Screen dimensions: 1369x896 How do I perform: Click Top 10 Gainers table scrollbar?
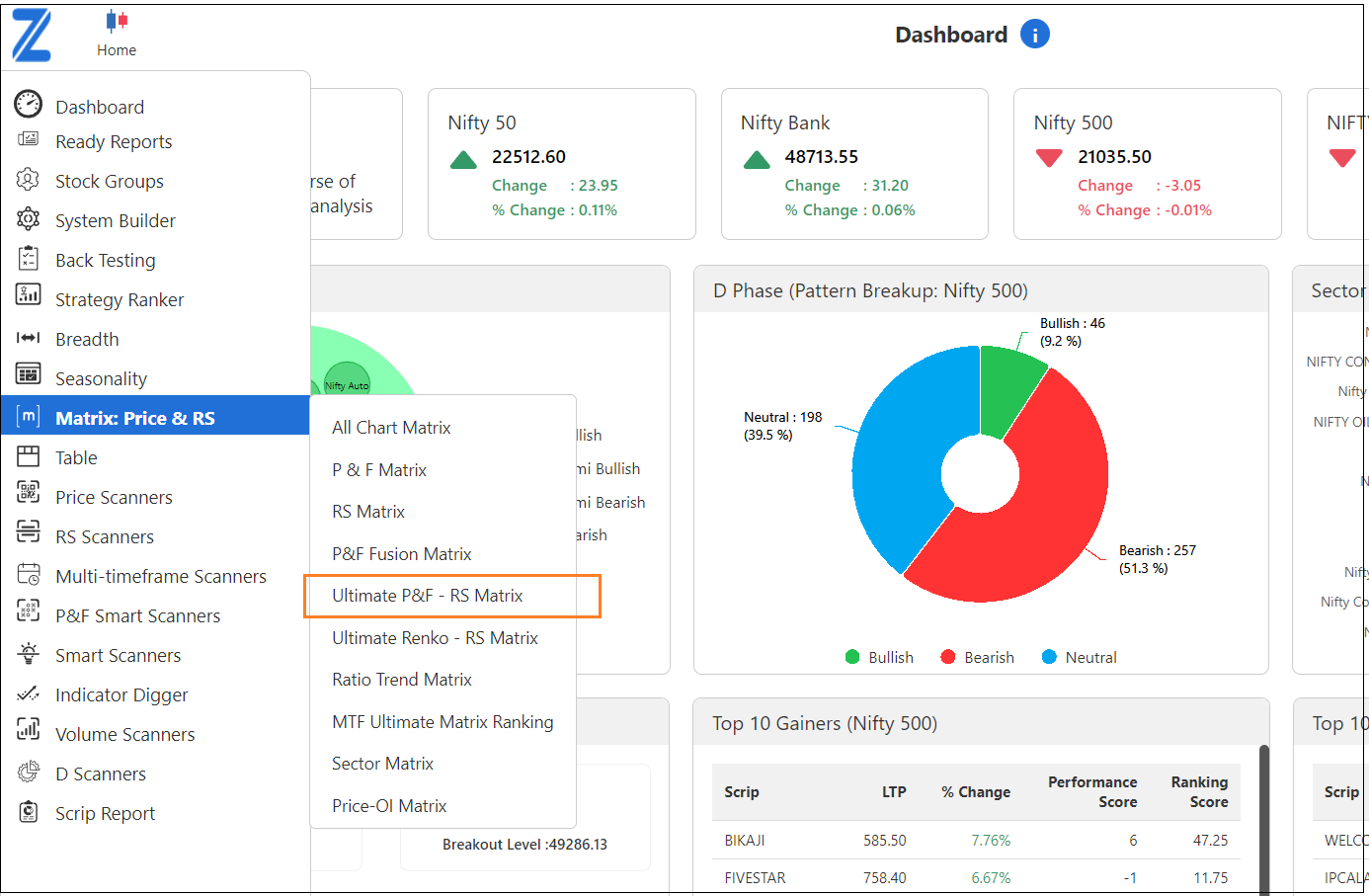tap(1264, 819)
